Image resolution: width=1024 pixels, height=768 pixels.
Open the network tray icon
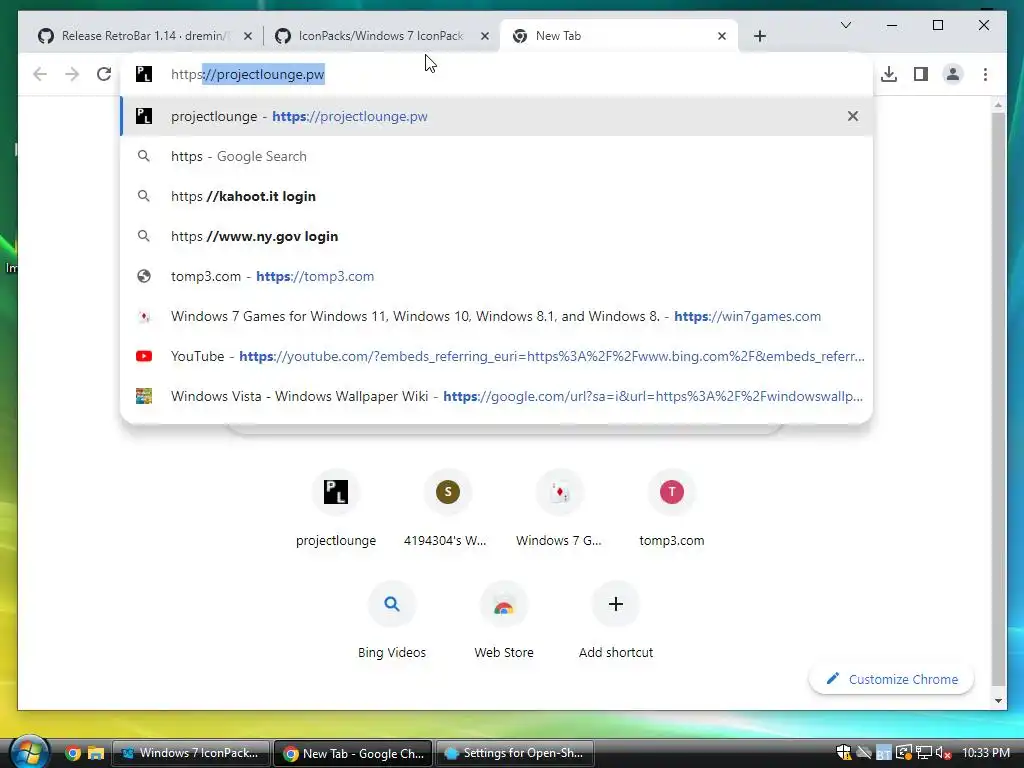point(923,753)
